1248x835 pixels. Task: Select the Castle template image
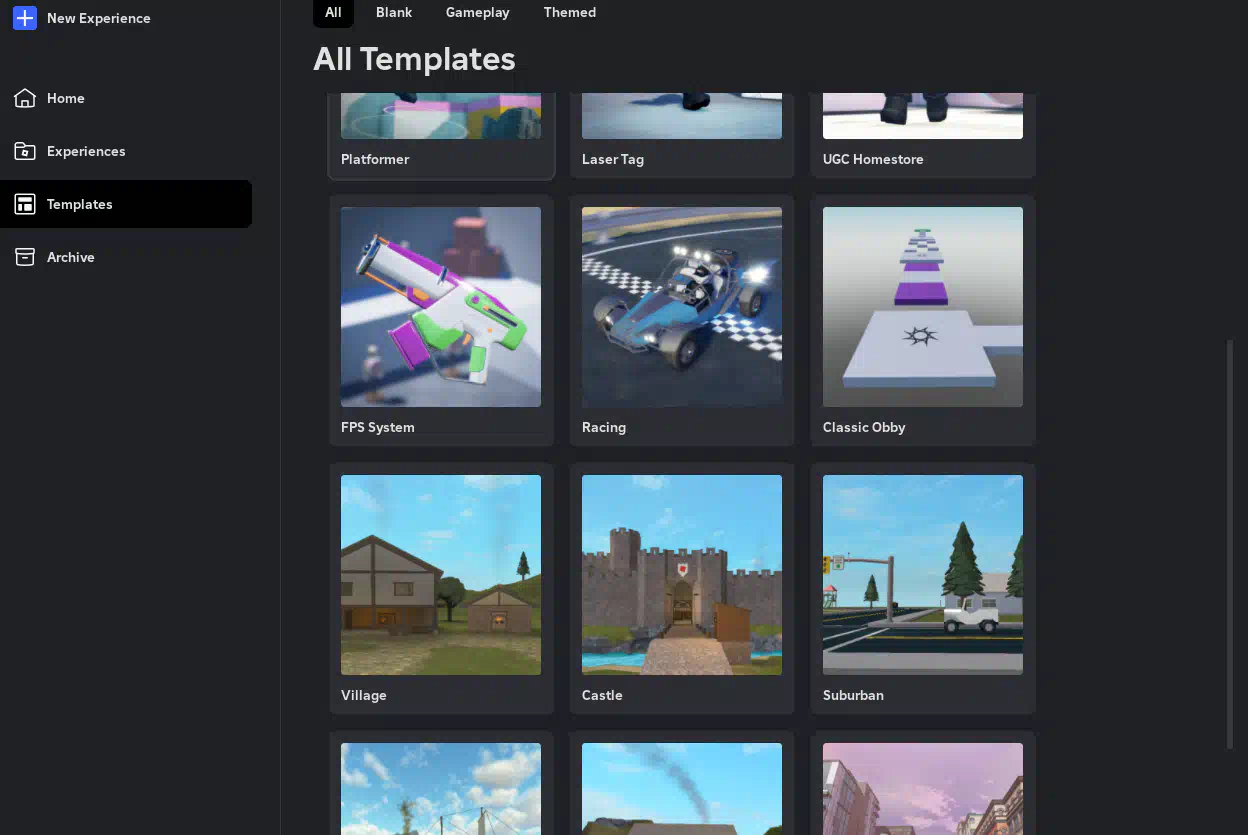point(682,575)
